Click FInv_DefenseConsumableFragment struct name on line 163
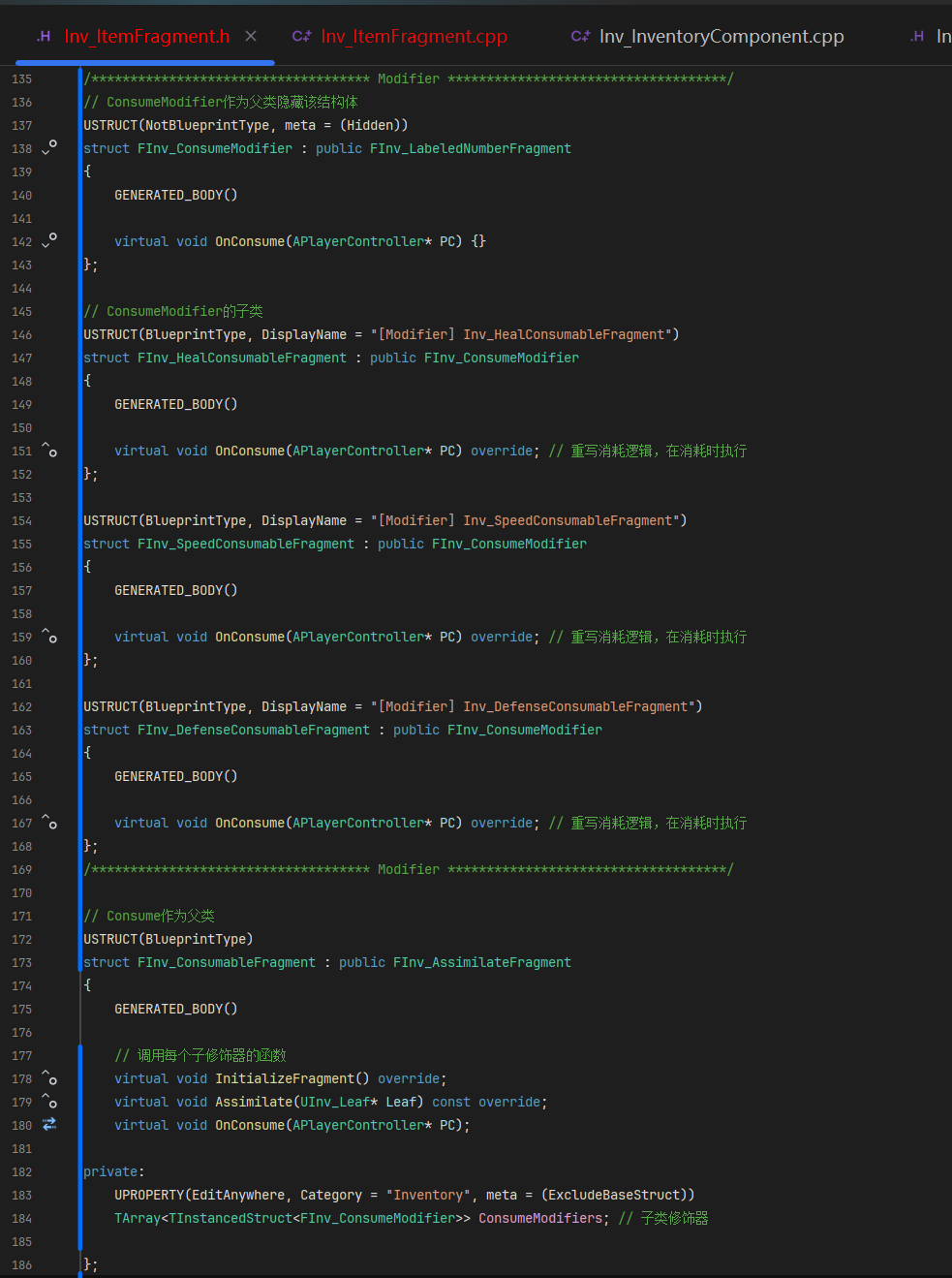This screenshot has height=1278, width=952. tap(254, 730)
